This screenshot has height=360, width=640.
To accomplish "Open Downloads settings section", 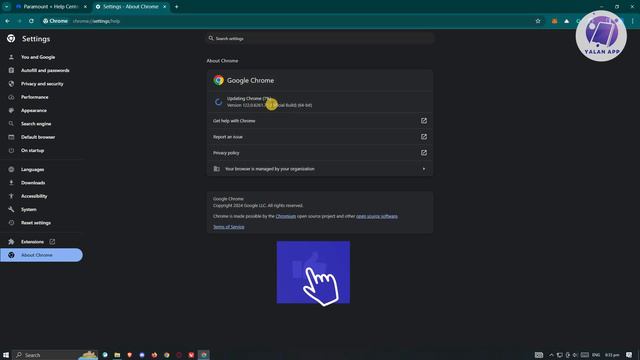I will coord(33,183).
